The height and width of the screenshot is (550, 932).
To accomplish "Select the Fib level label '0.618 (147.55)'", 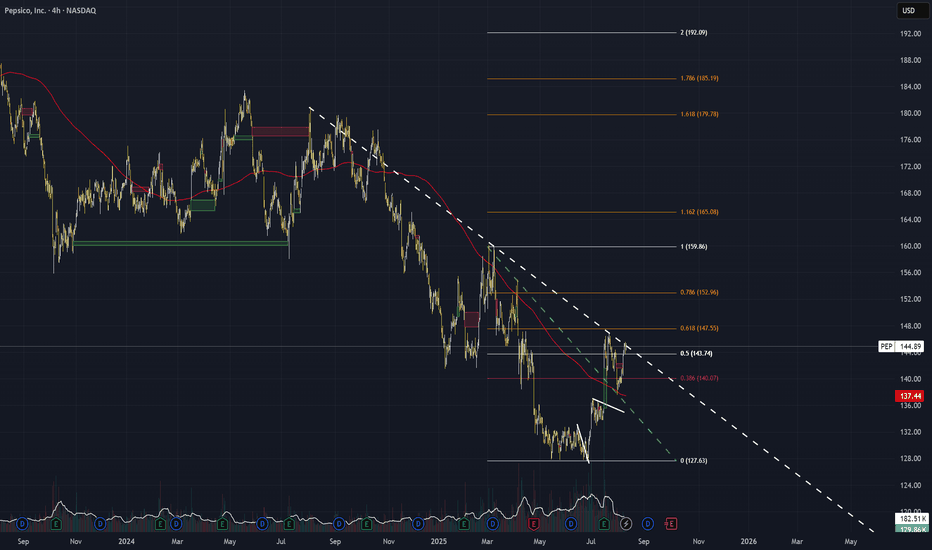I will coord(699,328).
